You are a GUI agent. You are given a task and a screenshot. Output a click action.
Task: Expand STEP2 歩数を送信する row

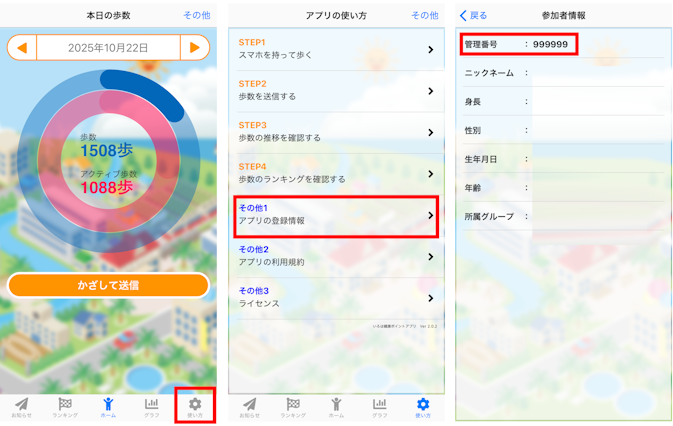point(337,90)
